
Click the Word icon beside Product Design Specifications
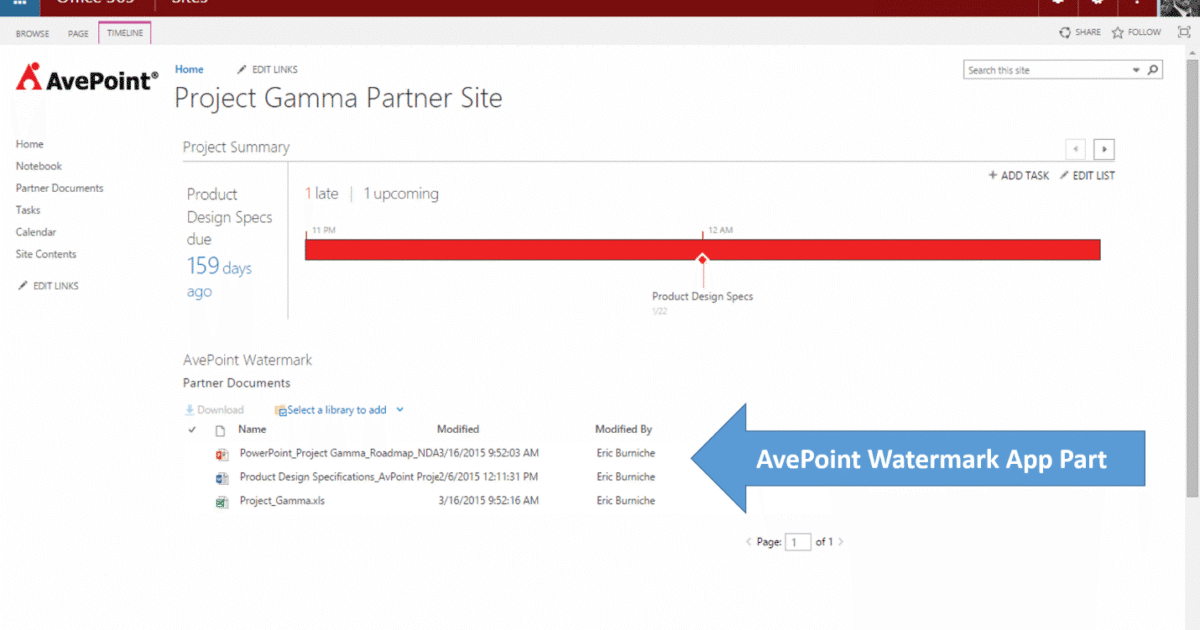(x=223, y=477)
